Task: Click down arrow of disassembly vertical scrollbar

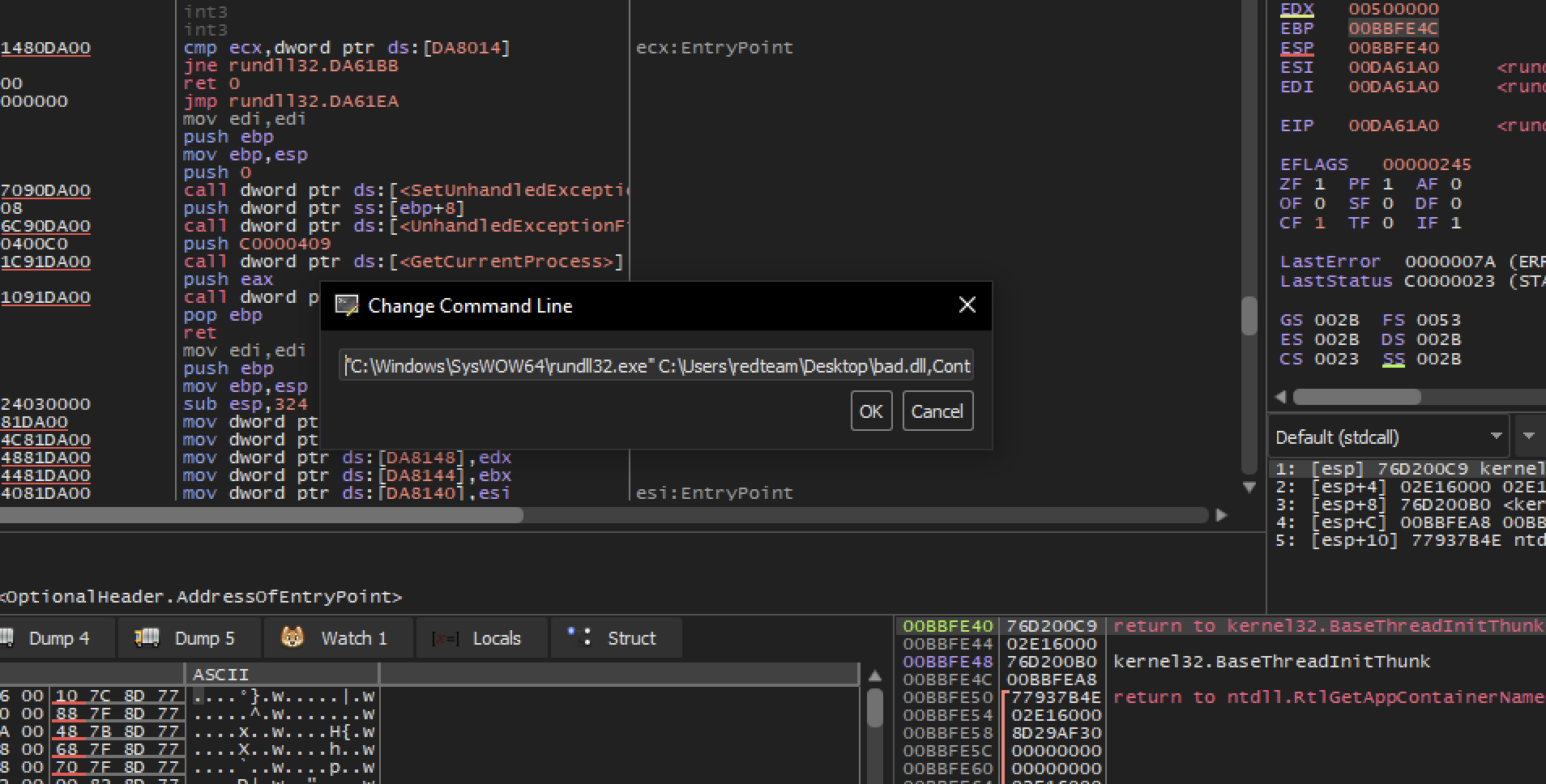Action: 1249,487
